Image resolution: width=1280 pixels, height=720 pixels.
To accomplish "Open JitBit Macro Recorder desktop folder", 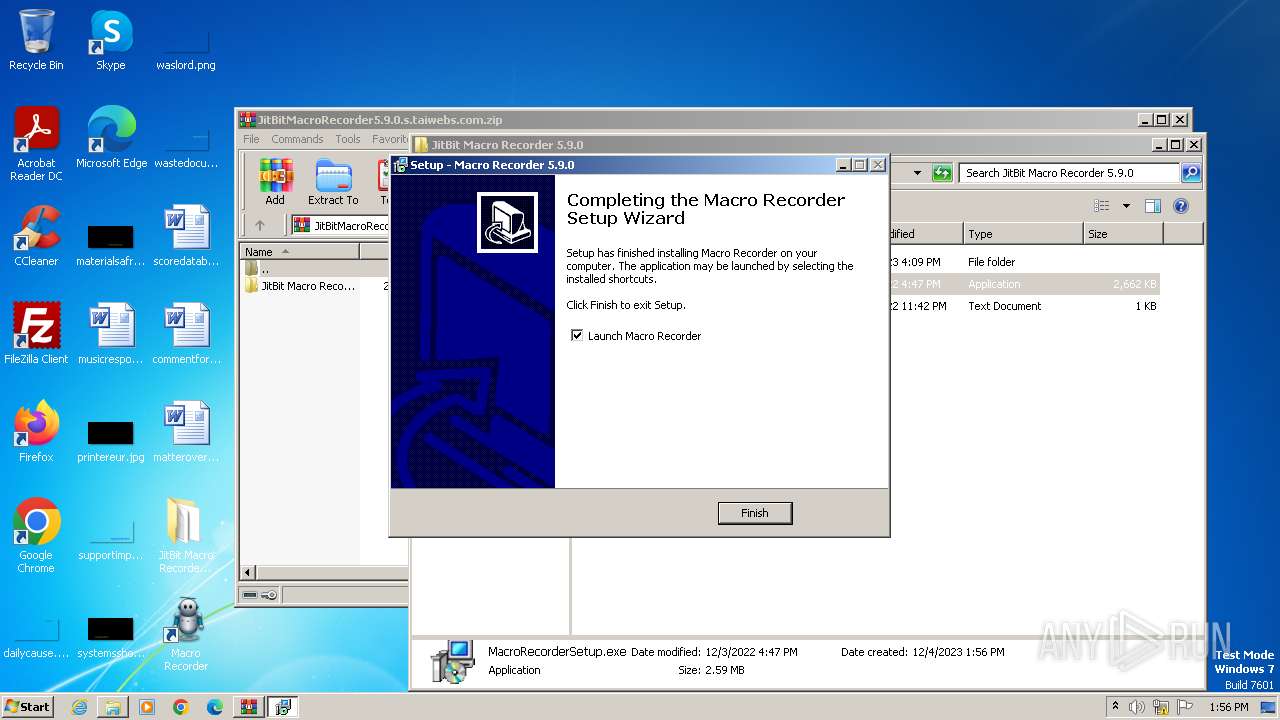I will pyautogui.click(x=186, y=536).
